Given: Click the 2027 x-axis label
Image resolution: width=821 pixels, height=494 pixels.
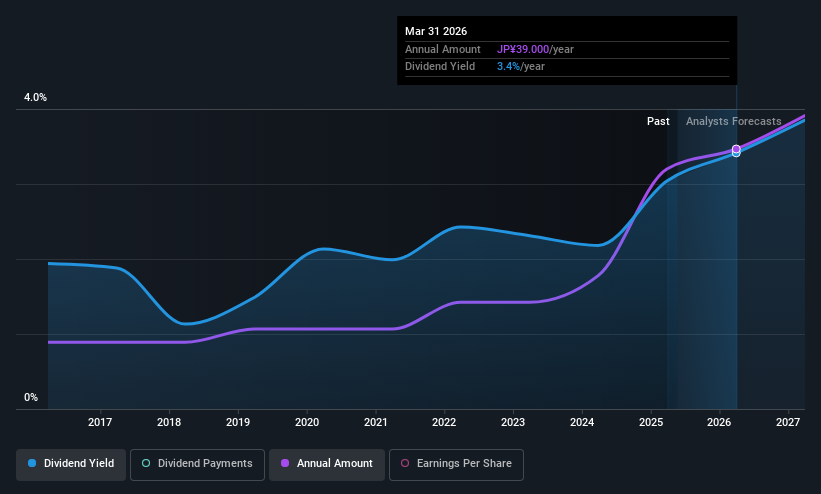Looking at the screenshot, I should click(788, 422).
